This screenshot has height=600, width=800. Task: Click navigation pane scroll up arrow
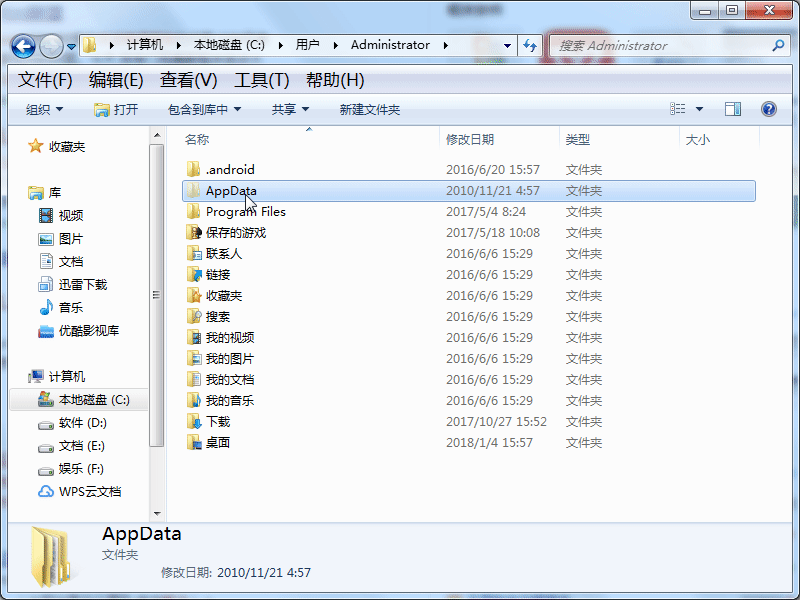coord(157,135)
